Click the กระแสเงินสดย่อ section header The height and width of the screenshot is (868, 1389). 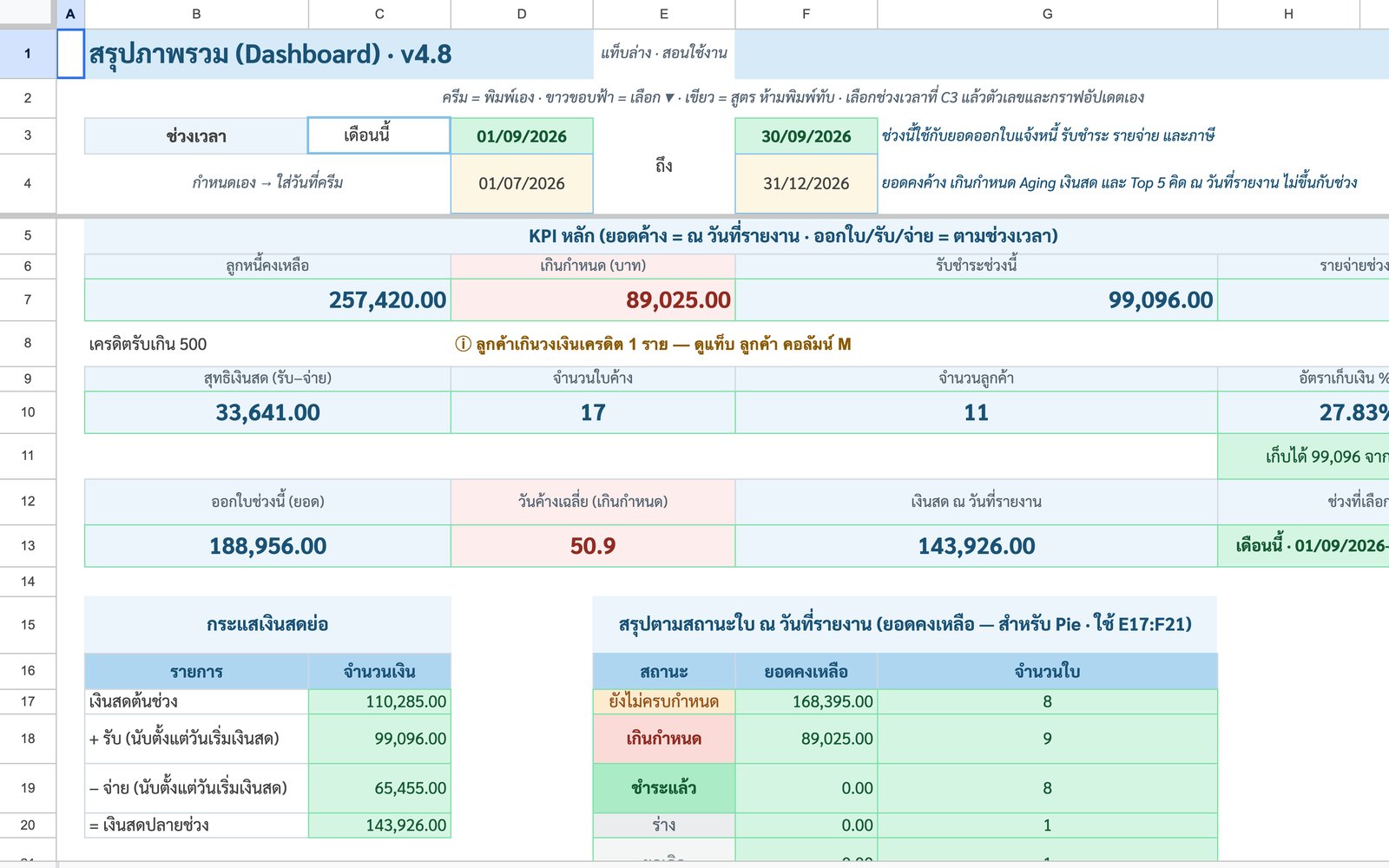coord(267,624)
